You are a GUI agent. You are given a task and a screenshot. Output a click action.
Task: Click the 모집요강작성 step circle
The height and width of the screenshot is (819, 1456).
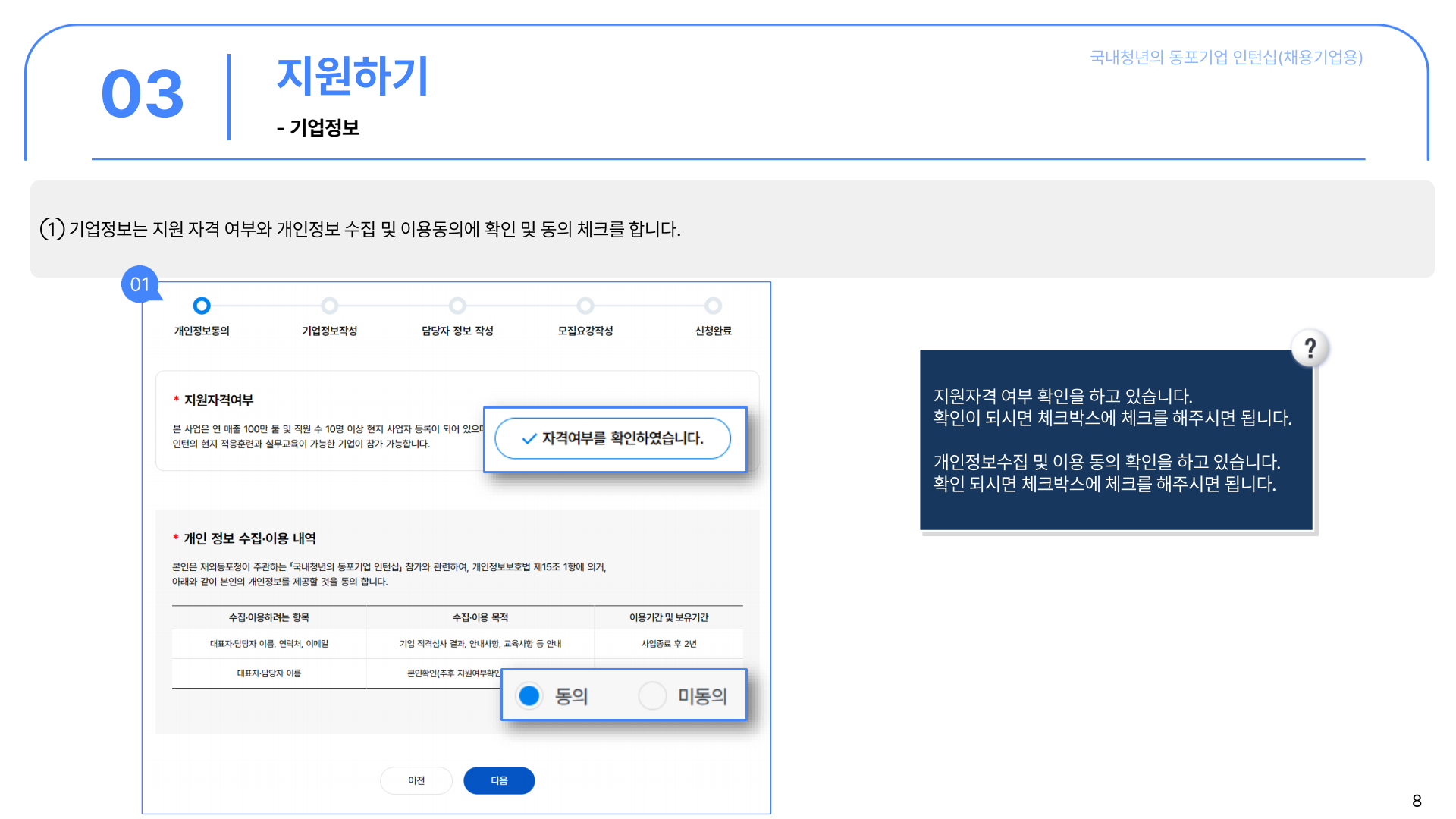[585, 306]
